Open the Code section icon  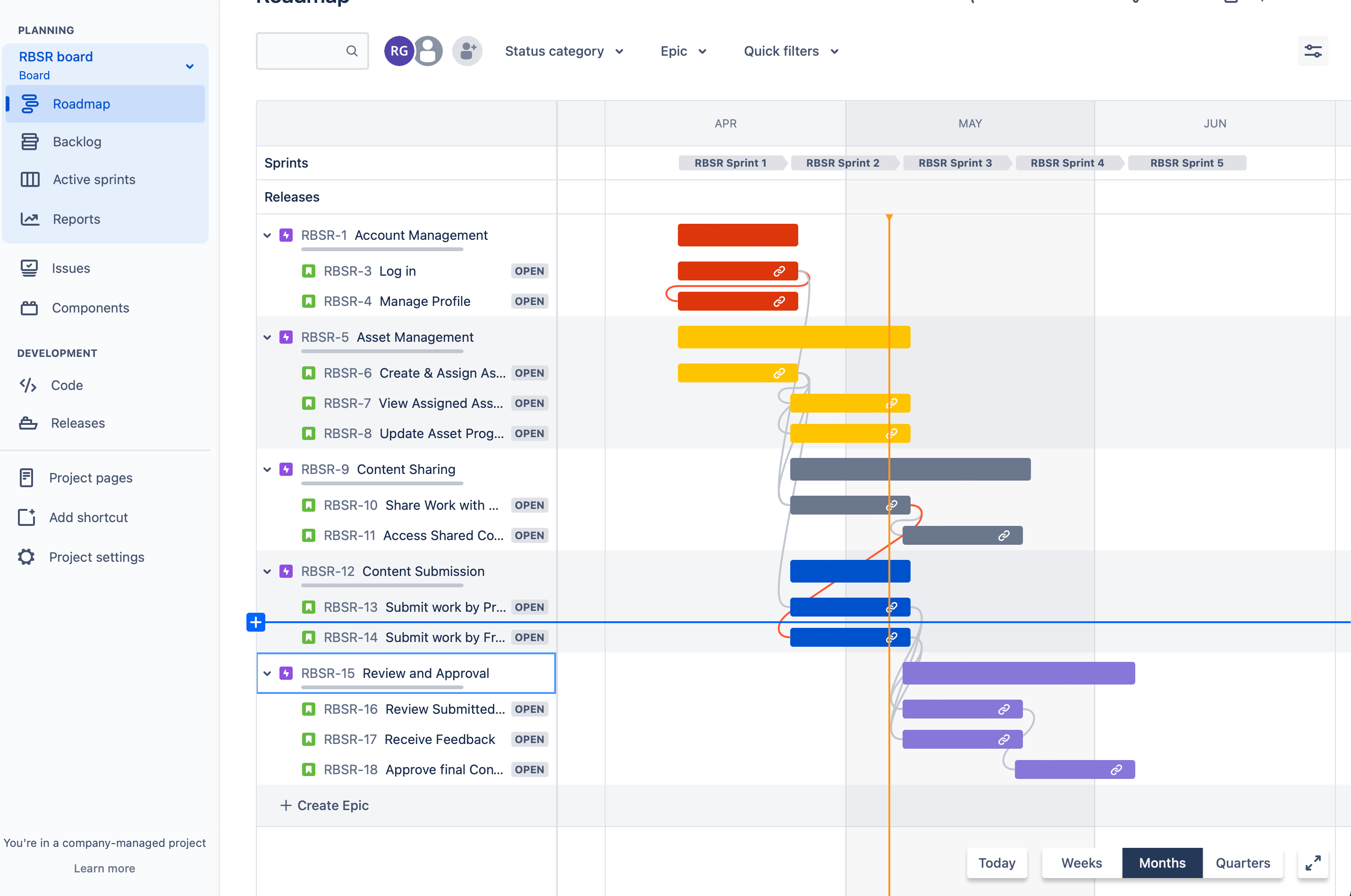pos(28,386)
